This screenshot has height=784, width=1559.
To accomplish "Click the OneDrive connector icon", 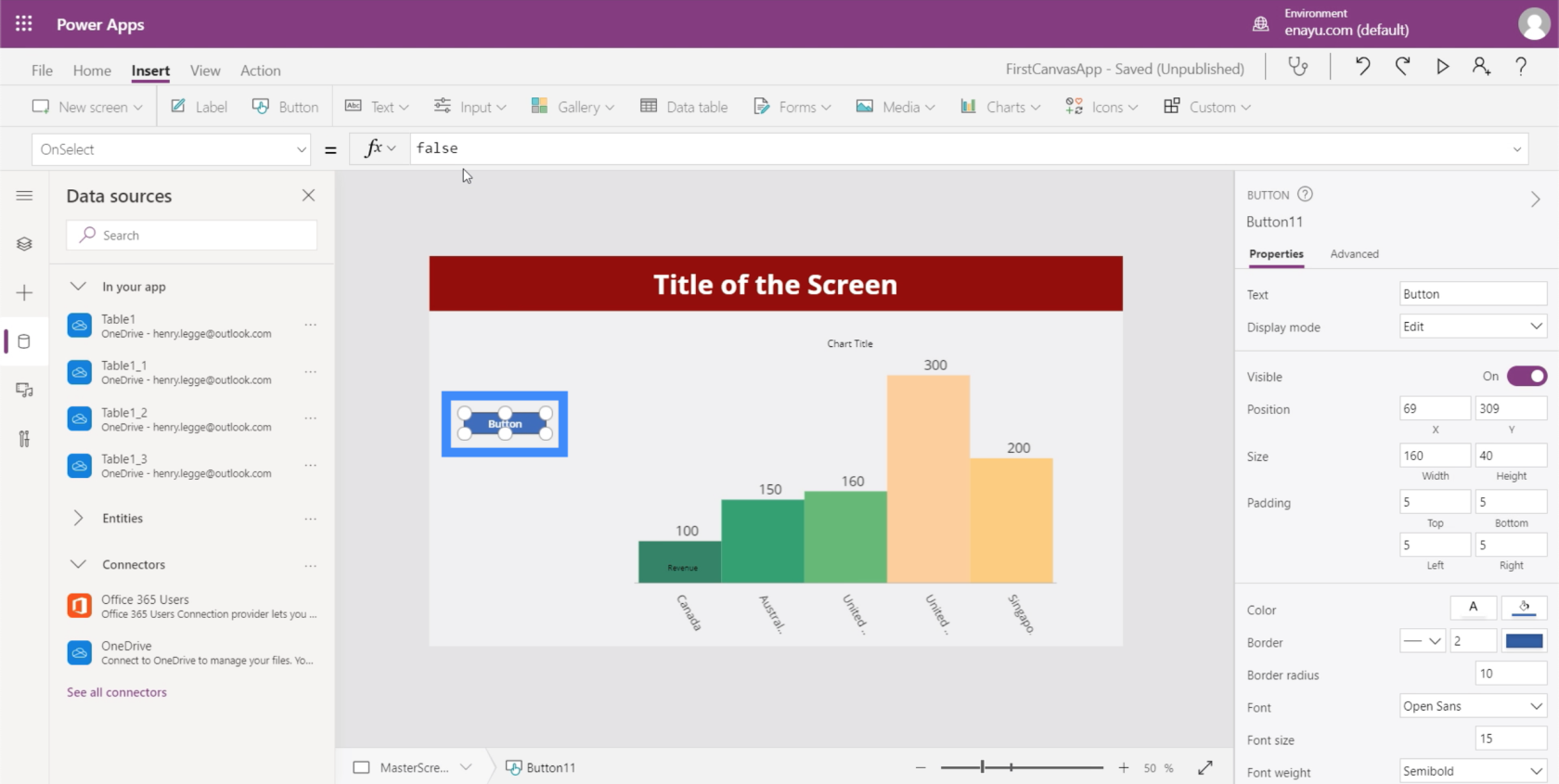I will pyautogui.click(x=80, y=652).
